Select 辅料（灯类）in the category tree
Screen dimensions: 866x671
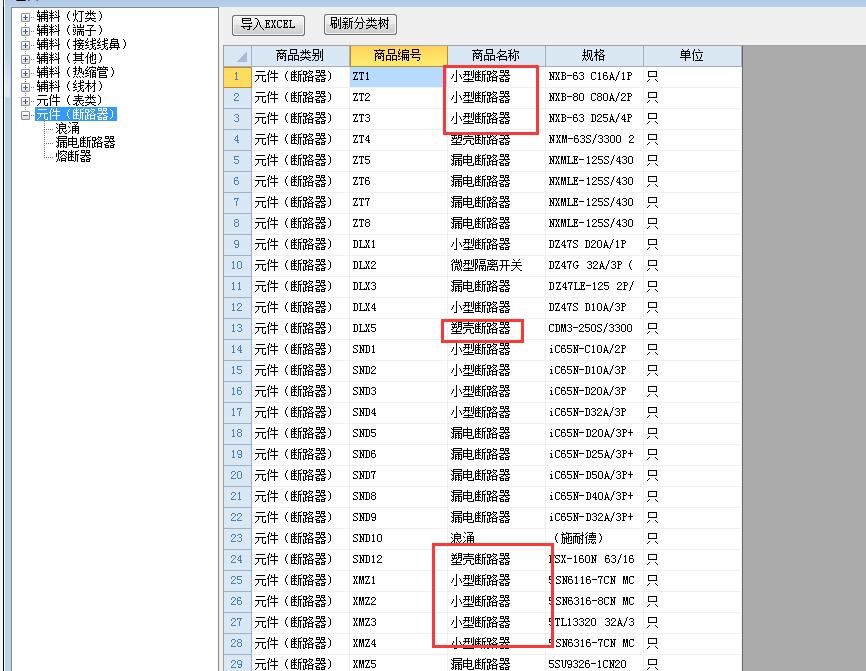[x=70, y=17]
